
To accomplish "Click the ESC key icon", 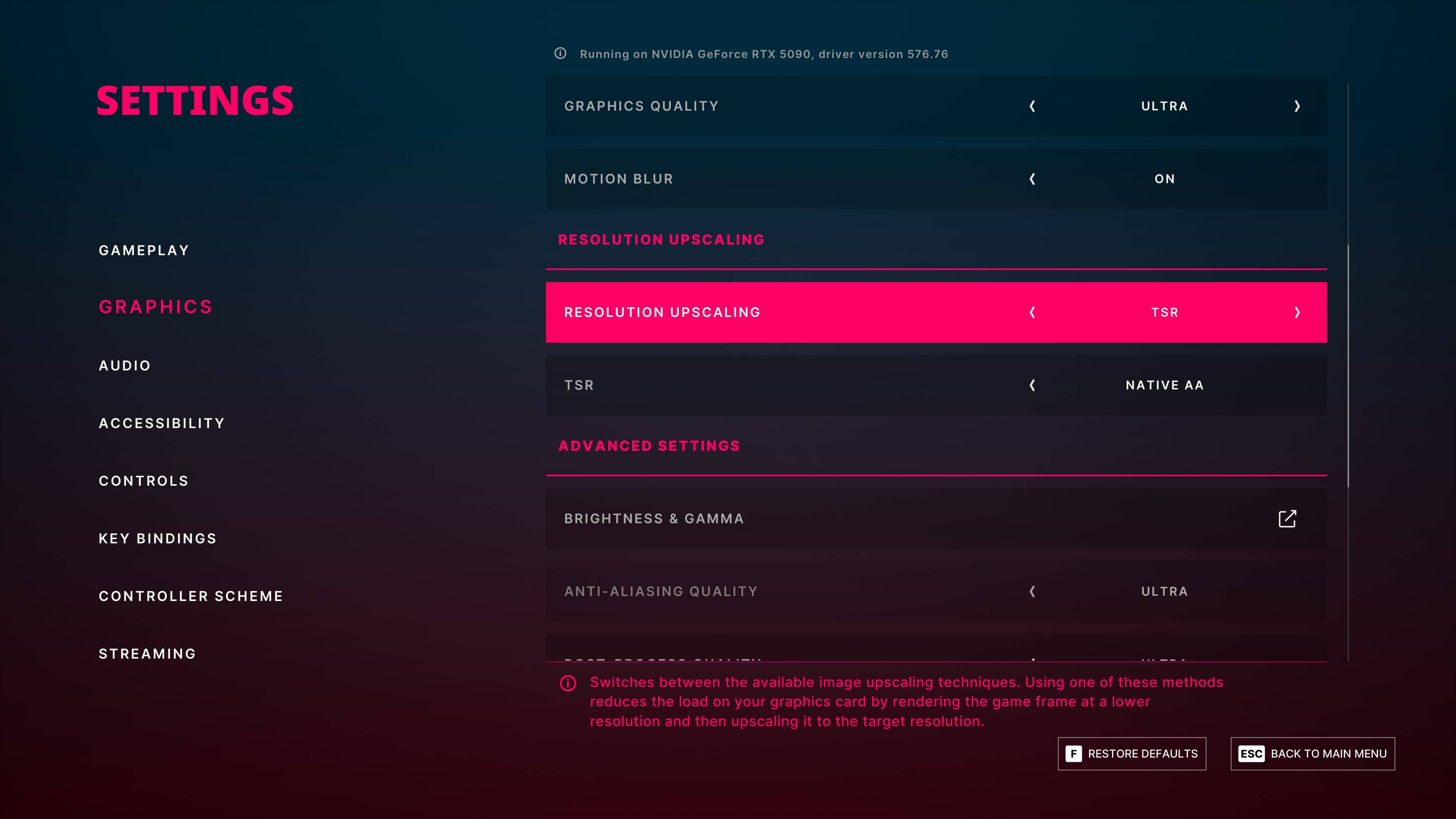I will tap(1251, 753).
